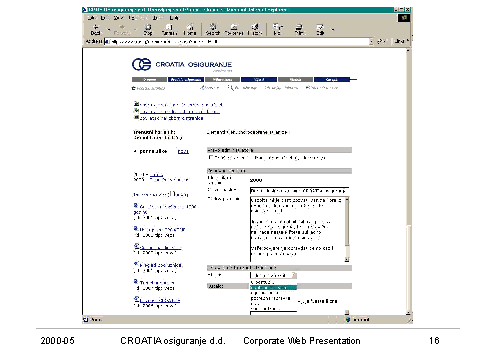Open the File menu
Viewport: 480px width, 360px height.
point(91,18)
